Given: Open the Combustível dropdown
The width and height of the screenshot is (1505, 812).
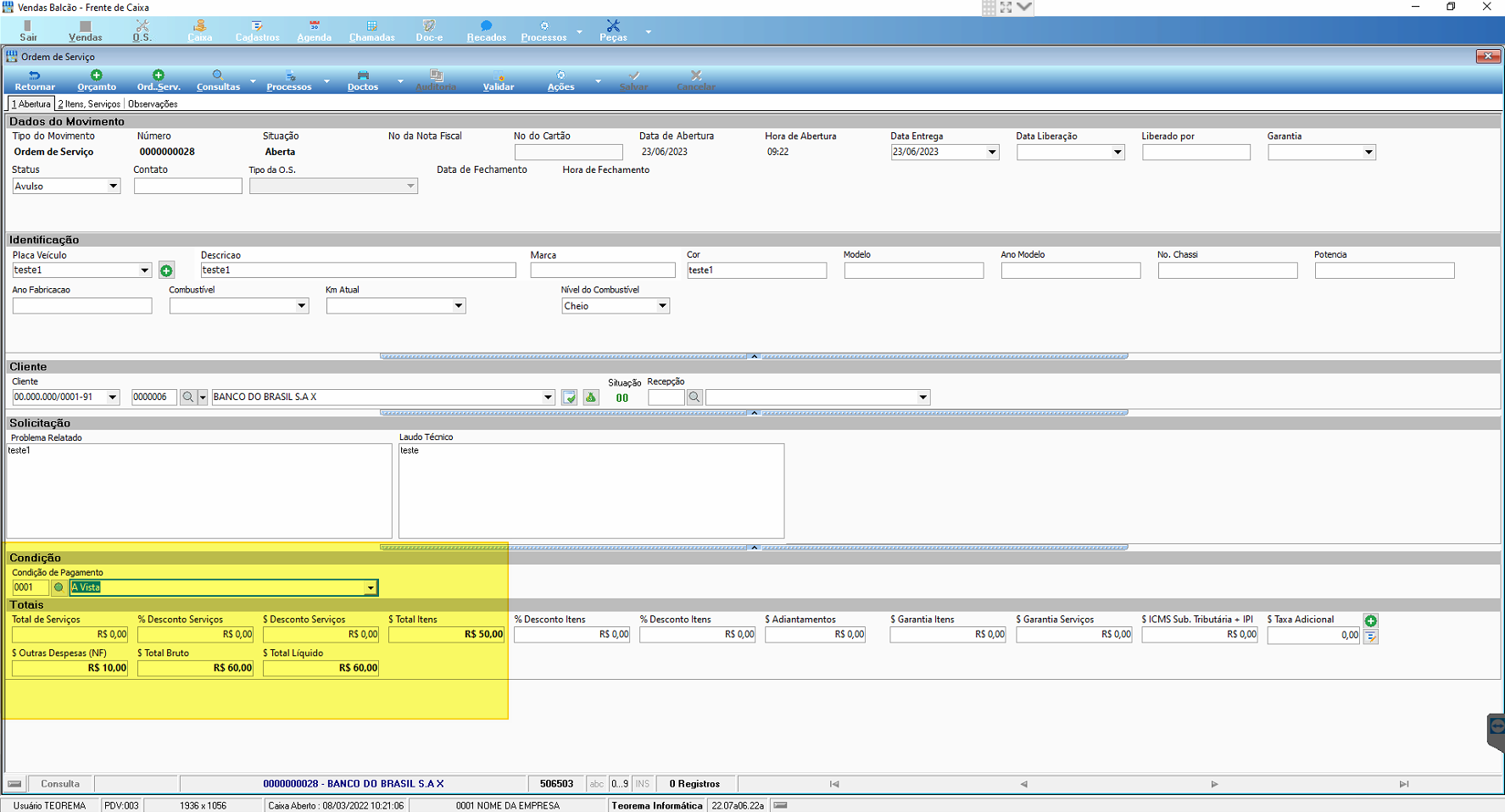Looking at the screenshot, I should pos(301,306).
